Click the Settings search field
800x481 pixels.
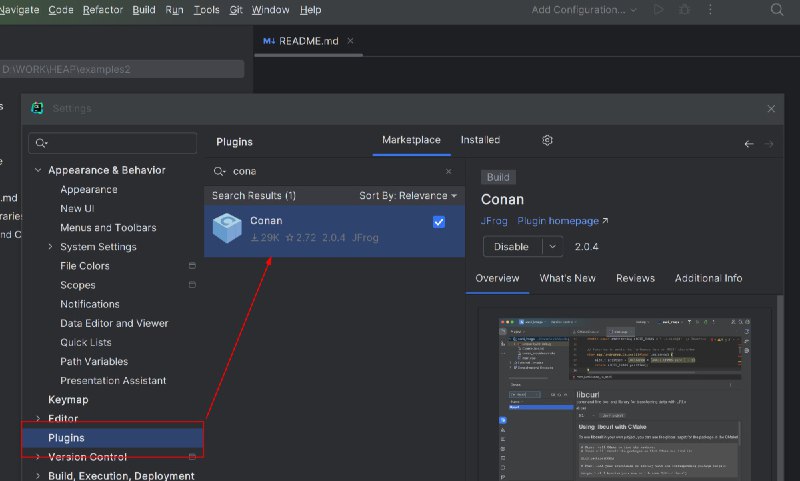coord(112,143)
